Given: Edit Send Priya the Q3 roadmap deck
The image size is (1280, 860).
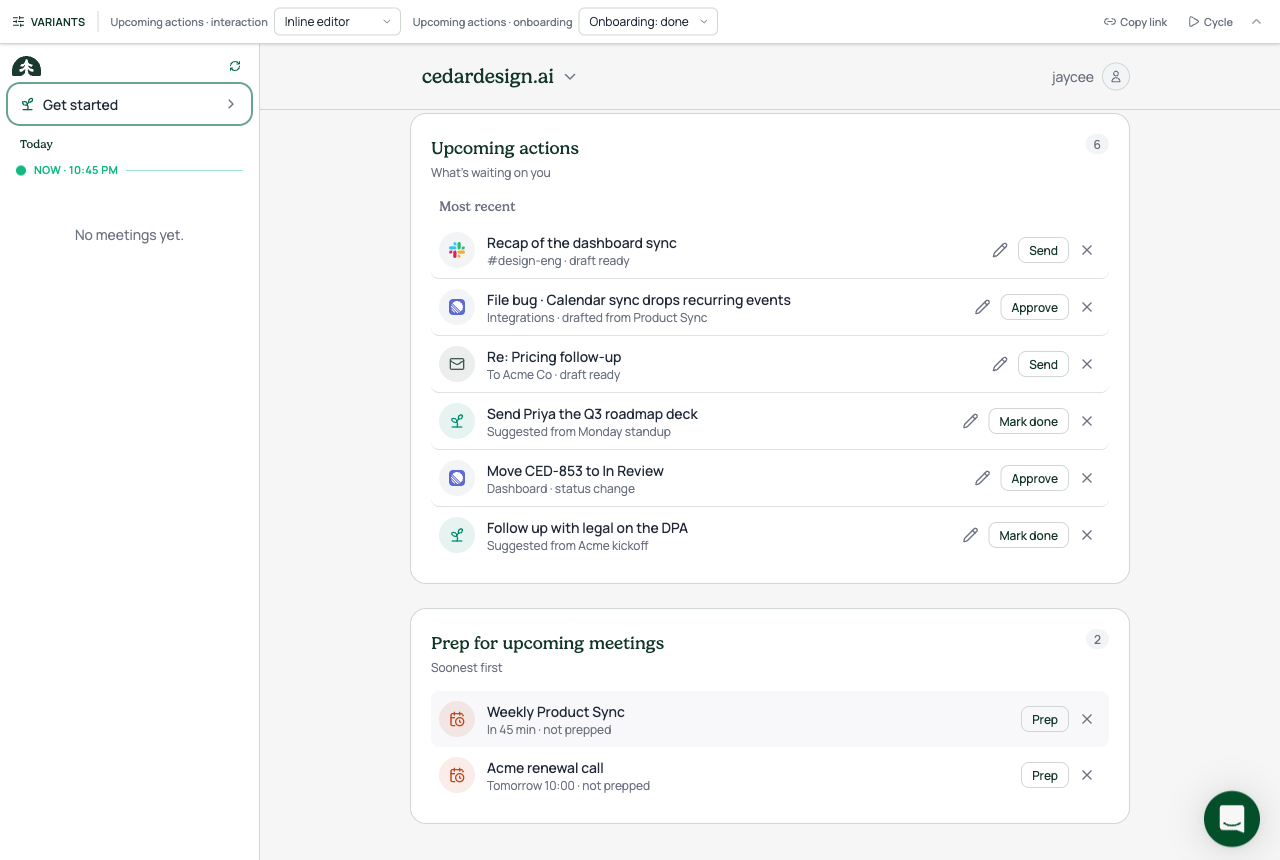Looking at the screenshot, I should tap(970, 421).
